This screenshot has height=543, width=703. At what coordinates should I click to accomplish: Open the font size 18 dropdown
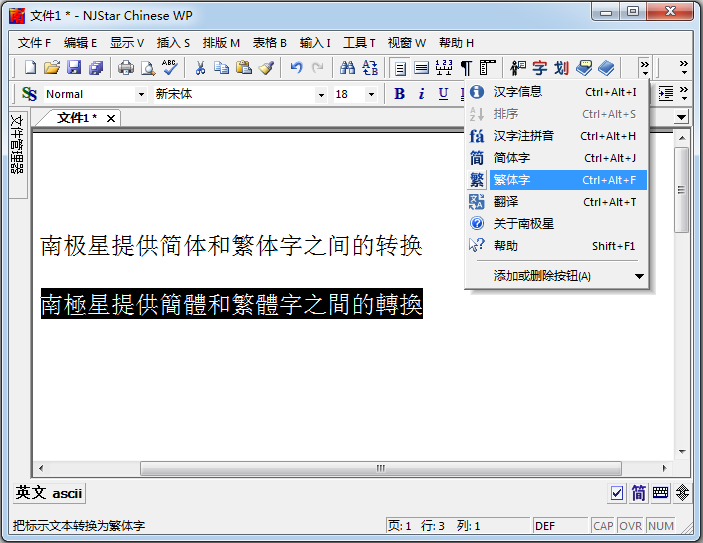point(371,95)
